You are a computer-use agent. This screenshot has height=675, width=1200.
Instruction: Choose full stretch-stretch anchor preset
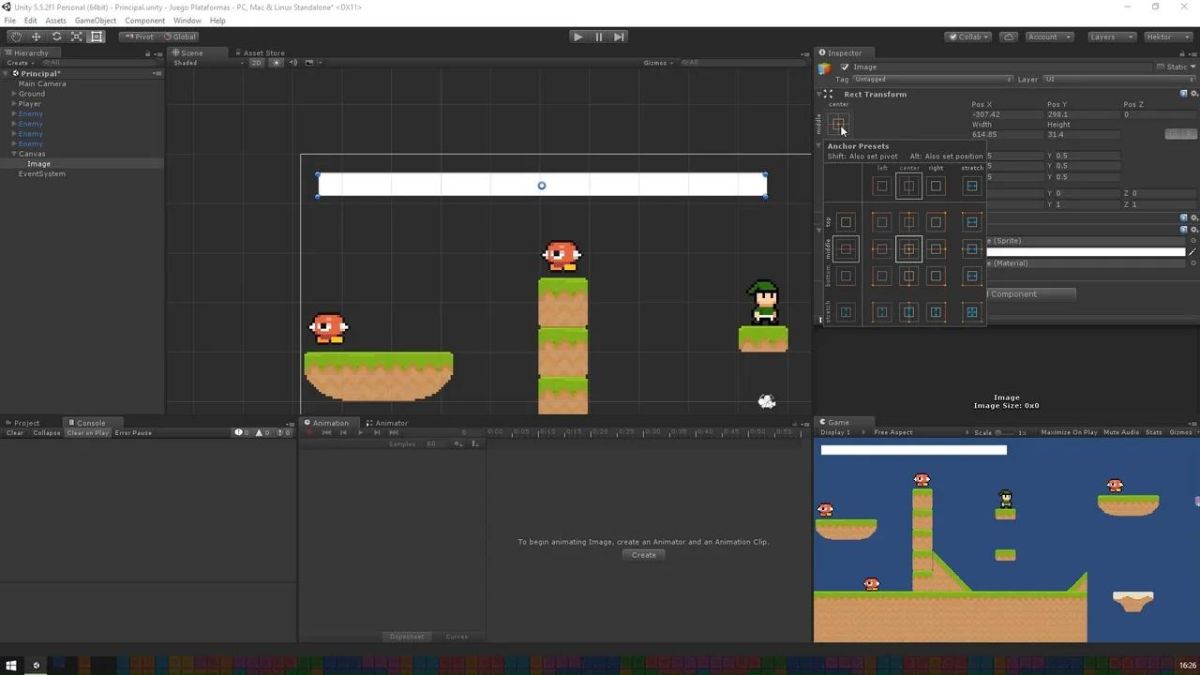coord(971,312)
